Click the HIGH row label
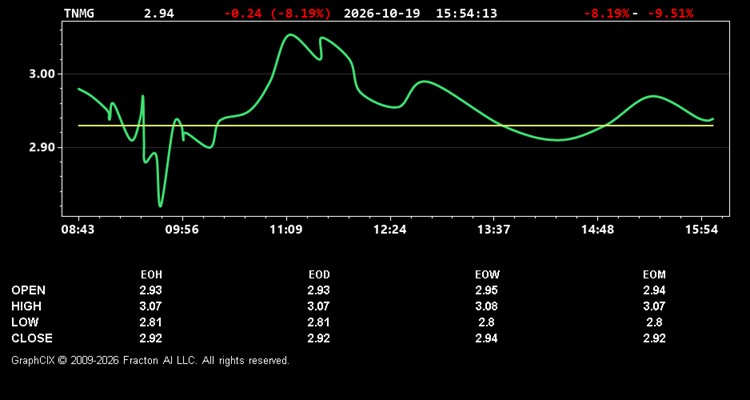The height and width of the screenshot is (400, 750). [x=26, y=306]
